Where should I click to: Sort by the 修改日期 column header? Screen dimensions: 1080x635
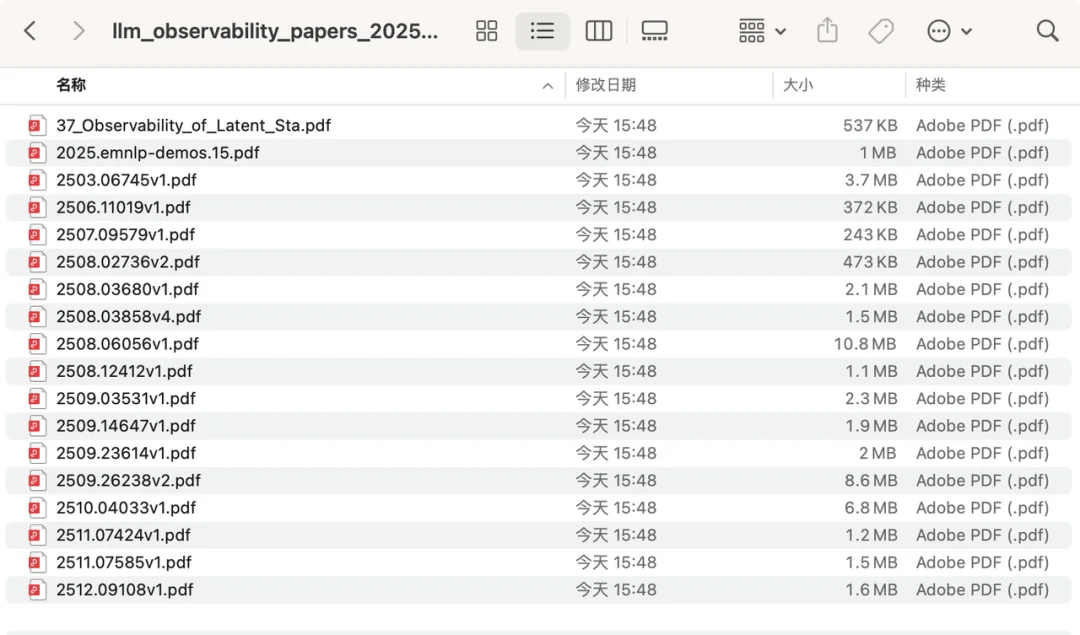point(605,85)
